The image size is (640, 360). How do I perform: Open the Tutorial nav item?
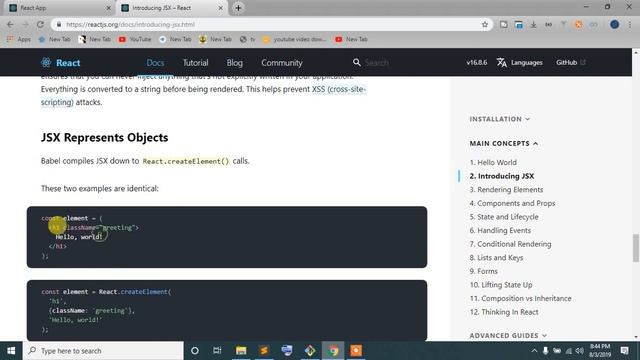pos(195,62)
